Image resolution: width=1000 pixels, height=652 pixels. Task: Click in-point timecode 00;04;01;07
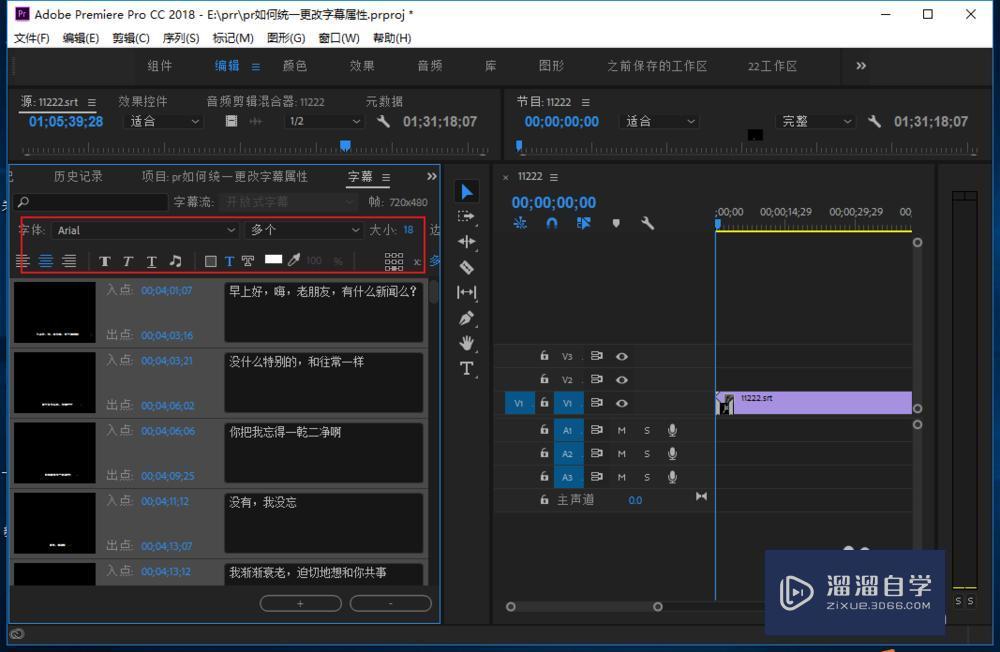coord(166,291)
